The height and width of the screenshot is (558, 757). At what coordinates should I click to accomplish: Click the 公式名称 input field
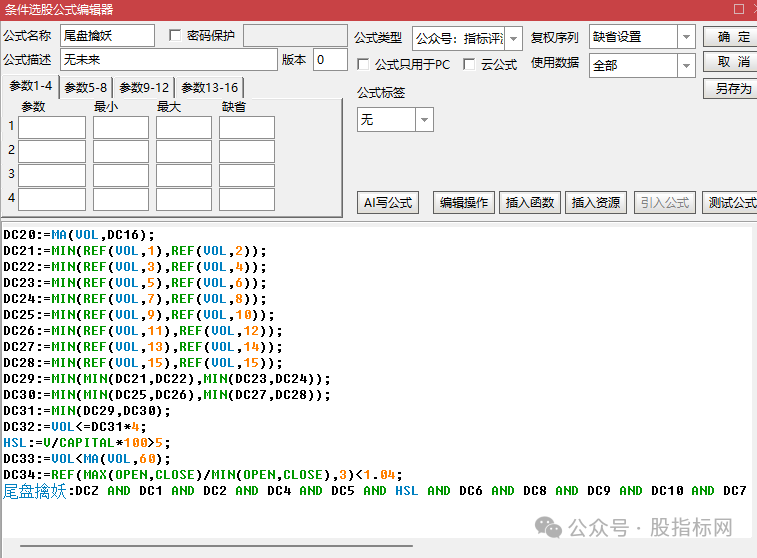(x=107, y=36)
